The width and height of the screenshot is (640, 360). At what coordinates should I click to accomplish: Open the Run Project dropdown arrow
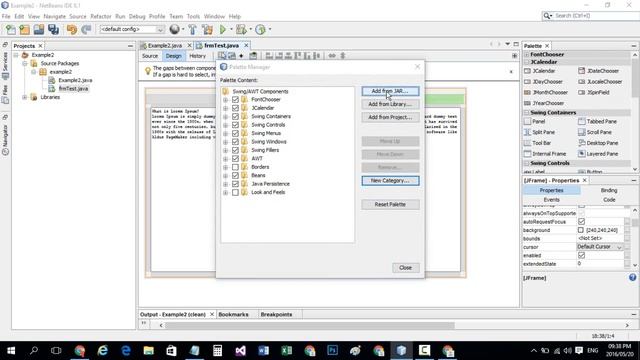point(231,29)
